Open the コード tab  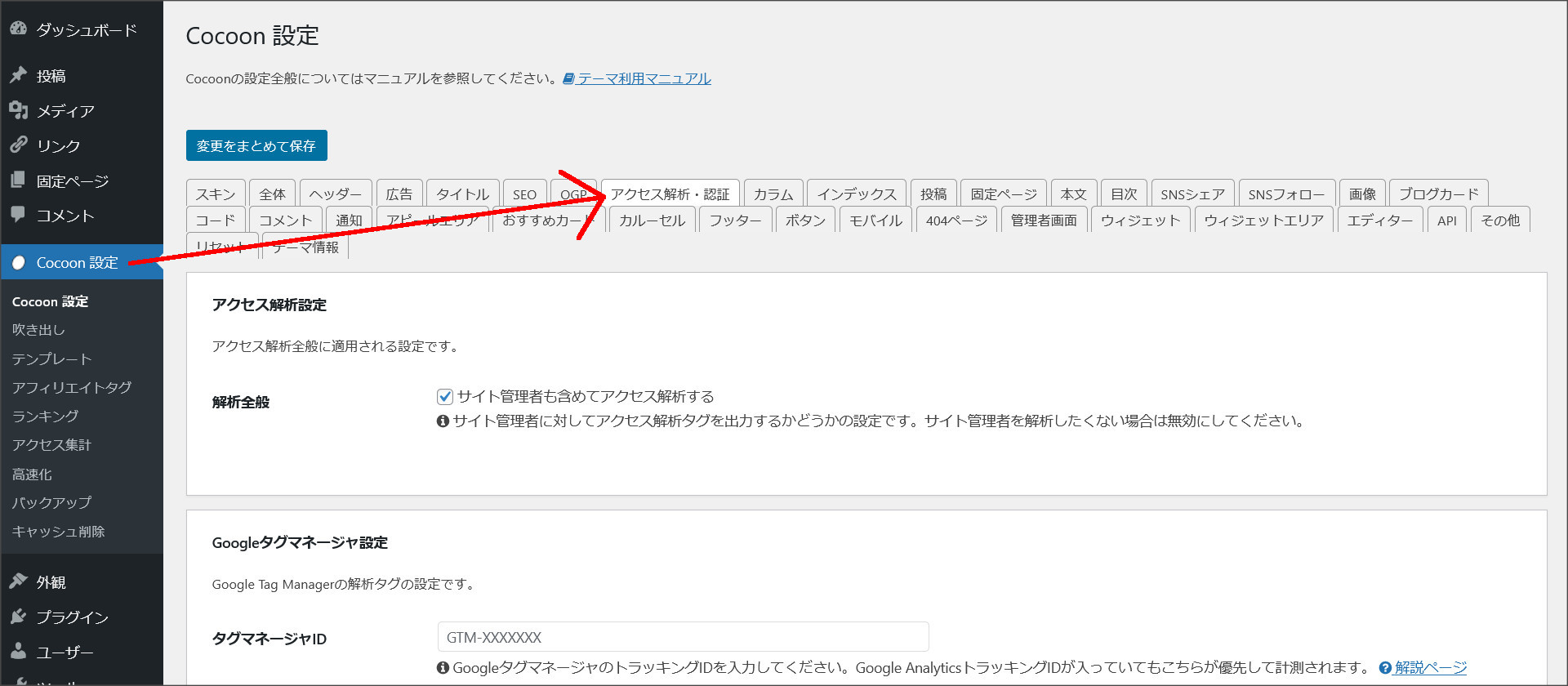(216, 220)
